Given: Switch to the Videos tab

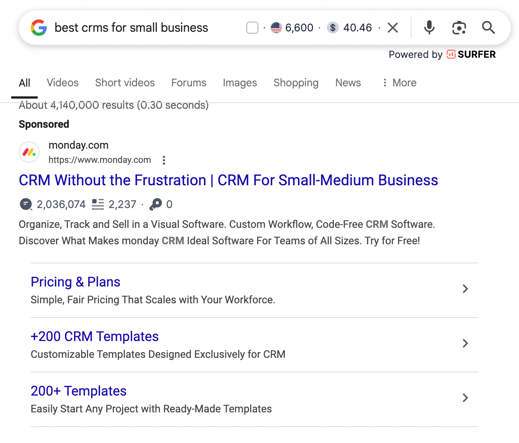Looking at the screenshot, I should (x=63, y=83).
